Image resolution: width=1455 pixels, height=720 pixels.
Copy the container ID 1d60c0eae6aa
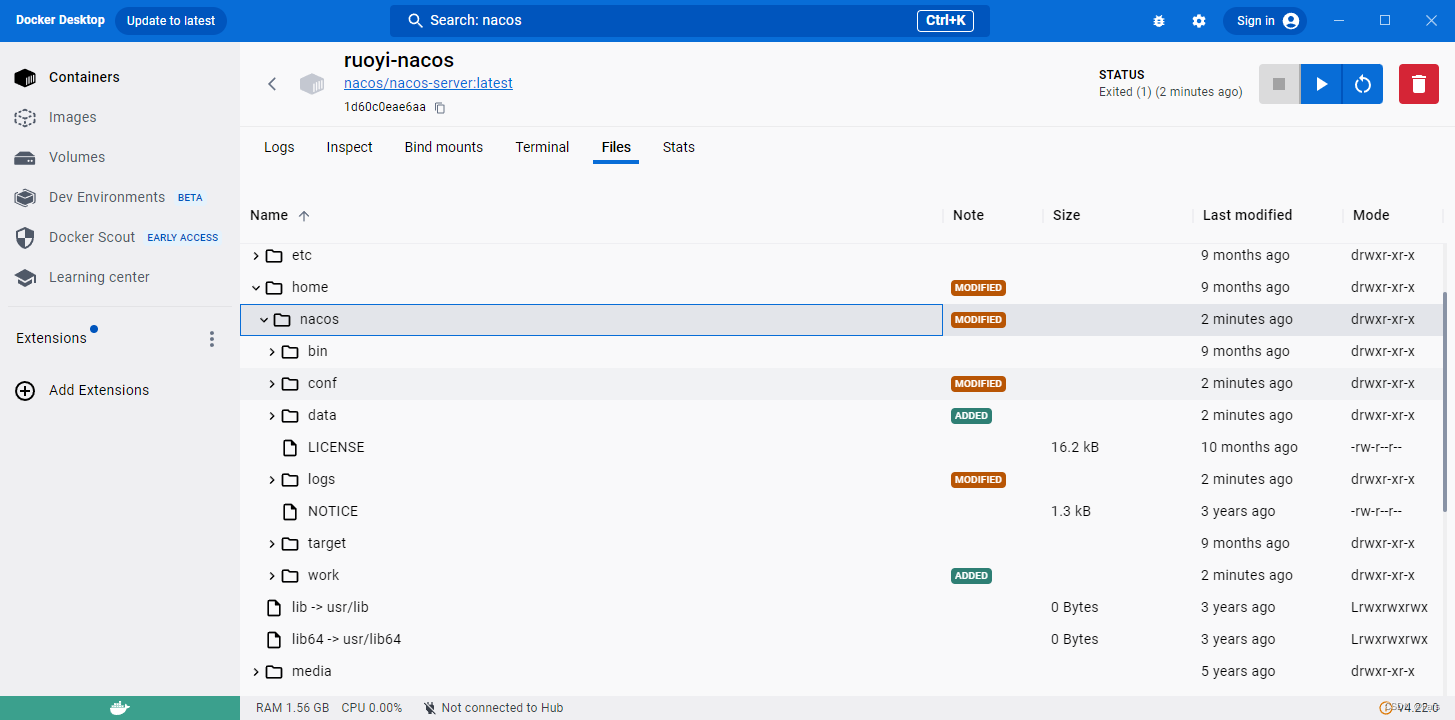[439, 107]
